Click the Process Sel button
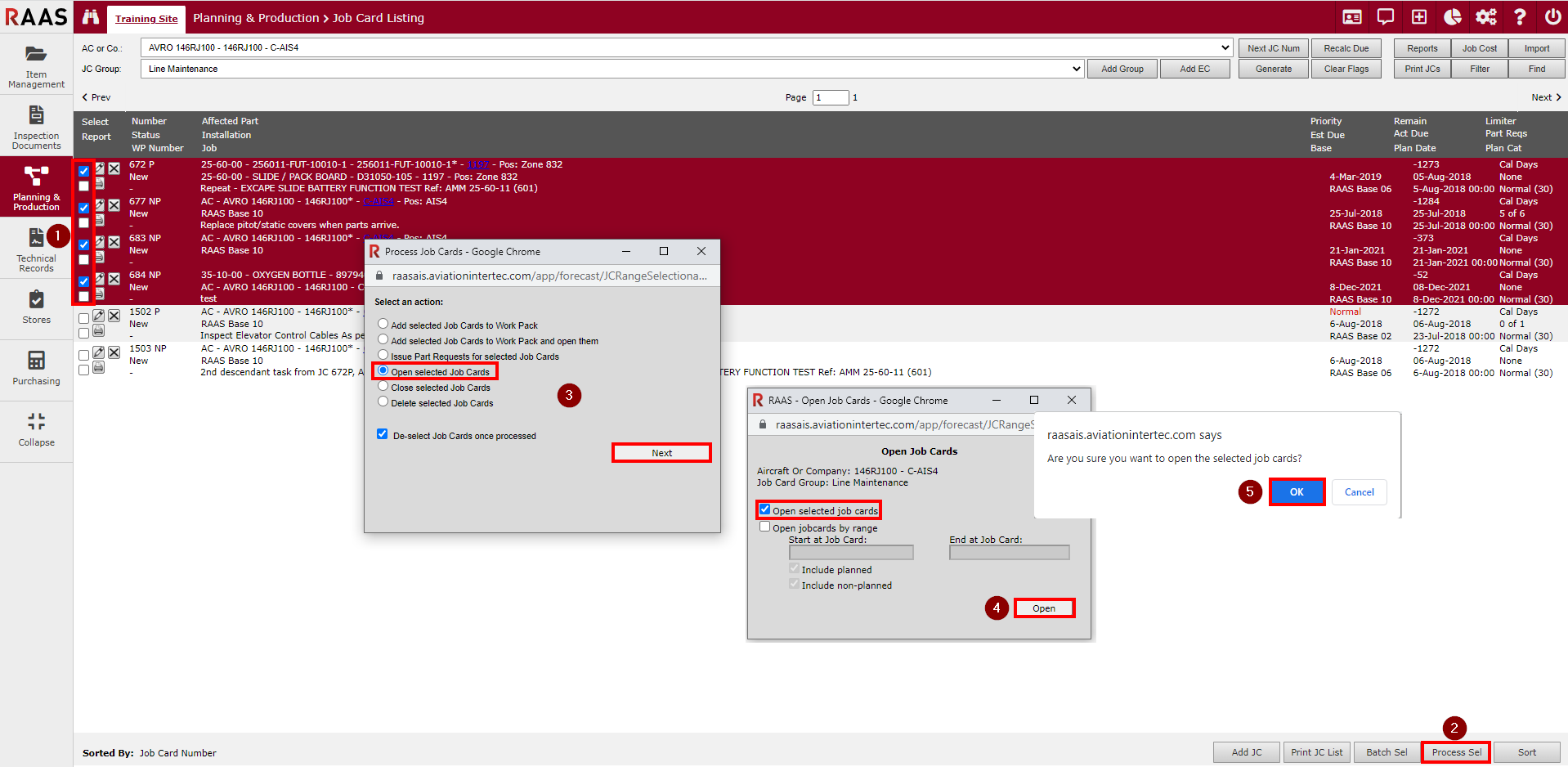 [x=1456, y=752]
